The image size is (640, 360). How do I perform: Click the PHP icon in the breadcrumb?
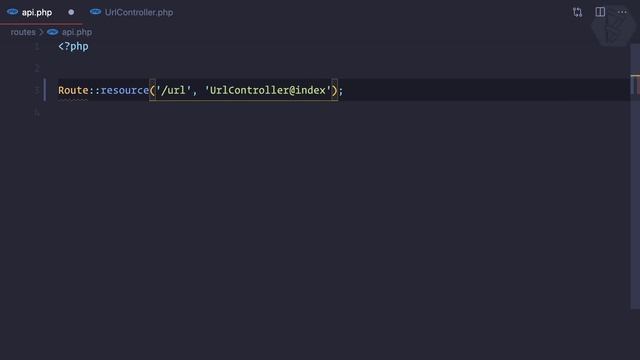[52, 32]
